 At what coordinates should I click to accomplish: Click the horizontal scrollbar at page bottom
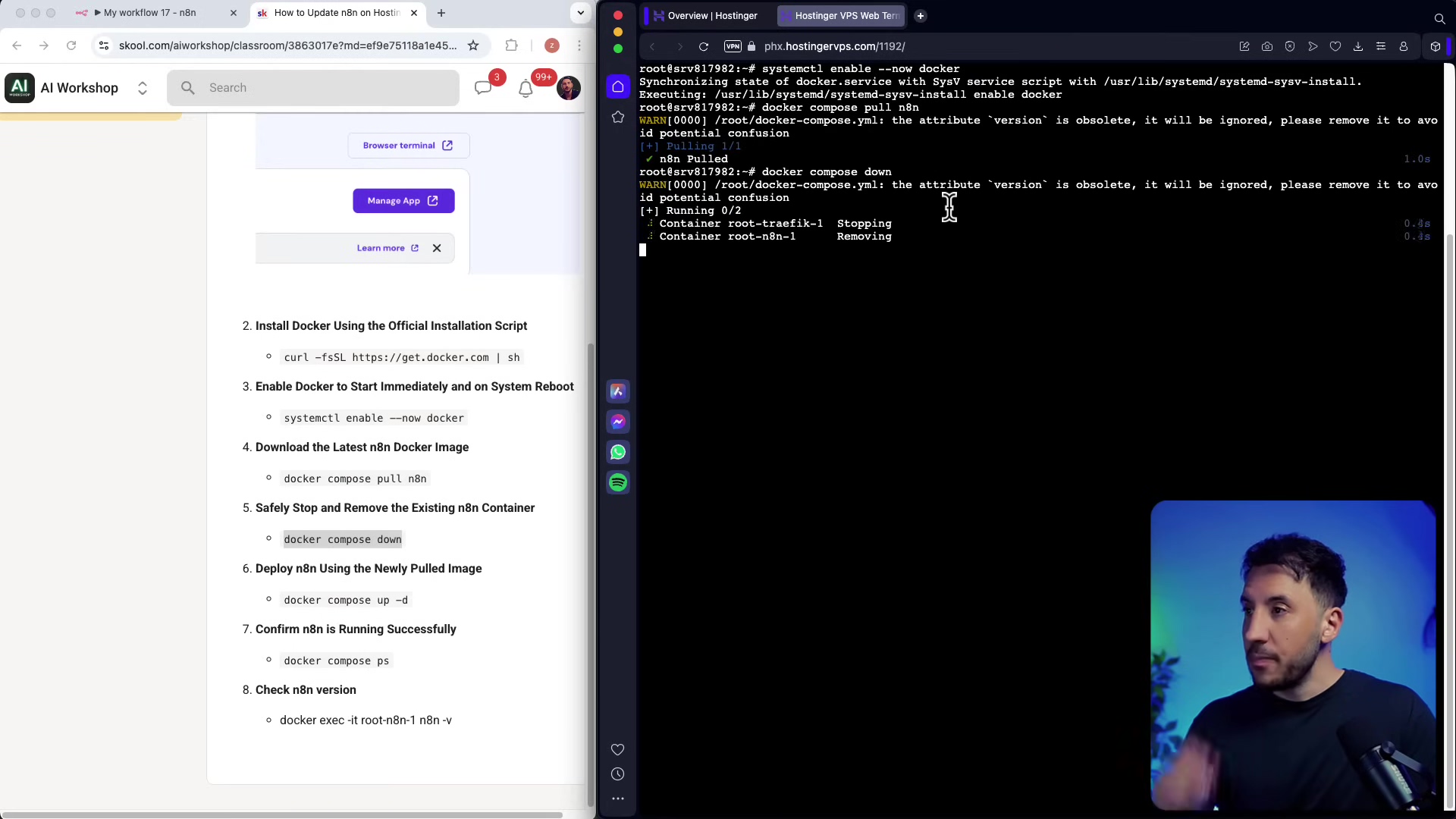tap(281, 815)
